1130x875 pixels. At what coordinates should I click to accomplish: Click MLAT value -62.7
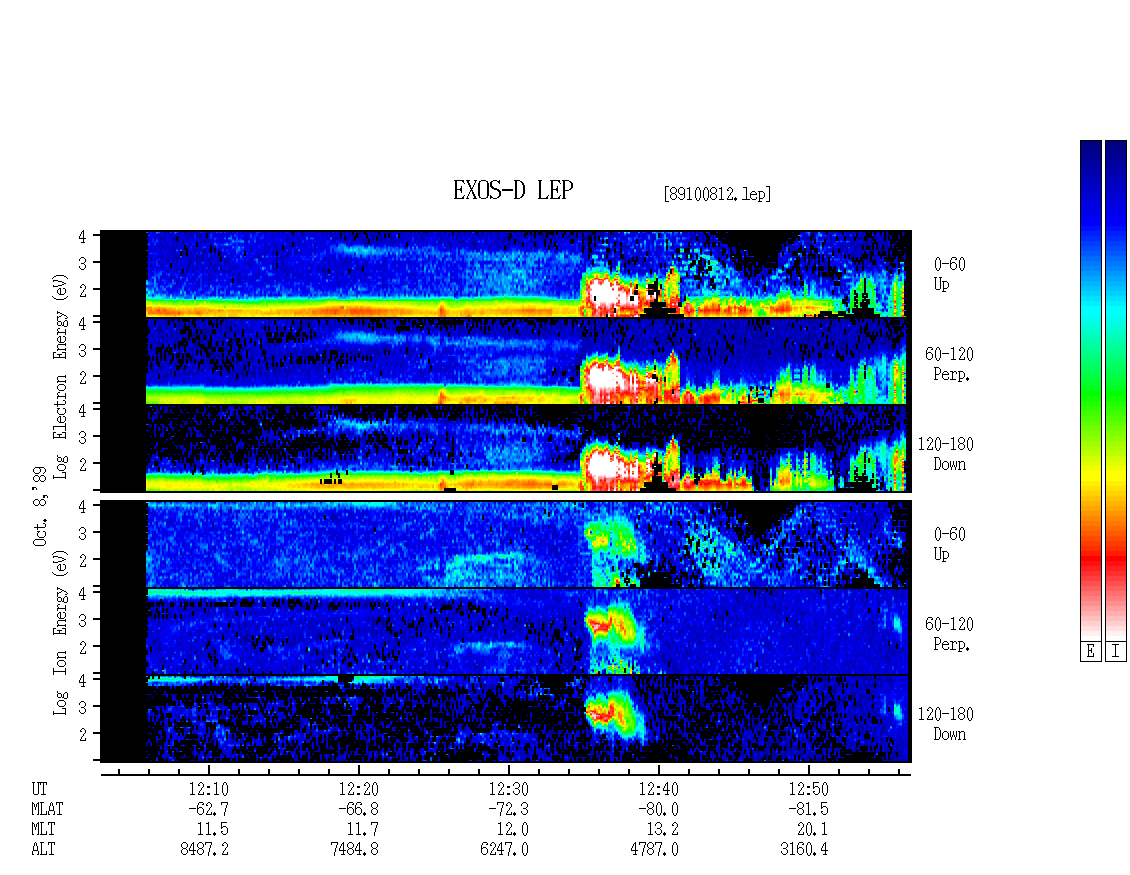pyautogui.click(x=209, y=809)
